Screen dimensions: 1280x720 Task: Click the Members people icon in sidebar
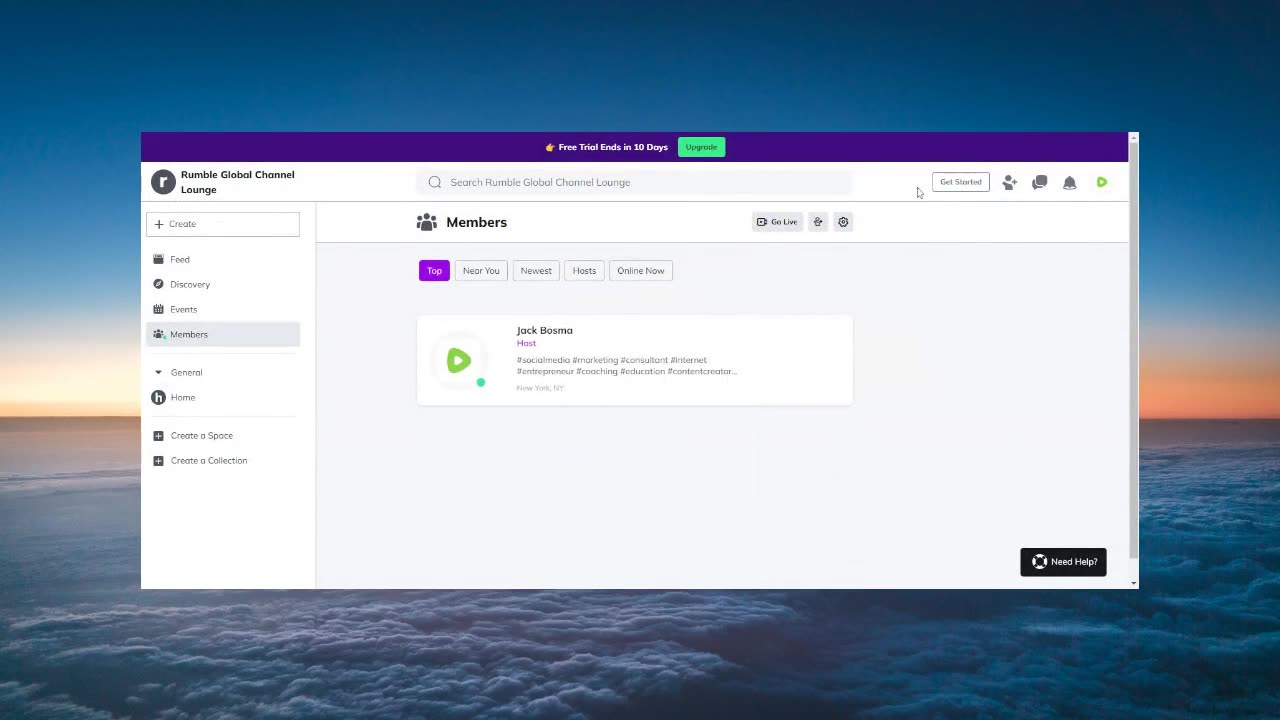(x=158, y=334)
